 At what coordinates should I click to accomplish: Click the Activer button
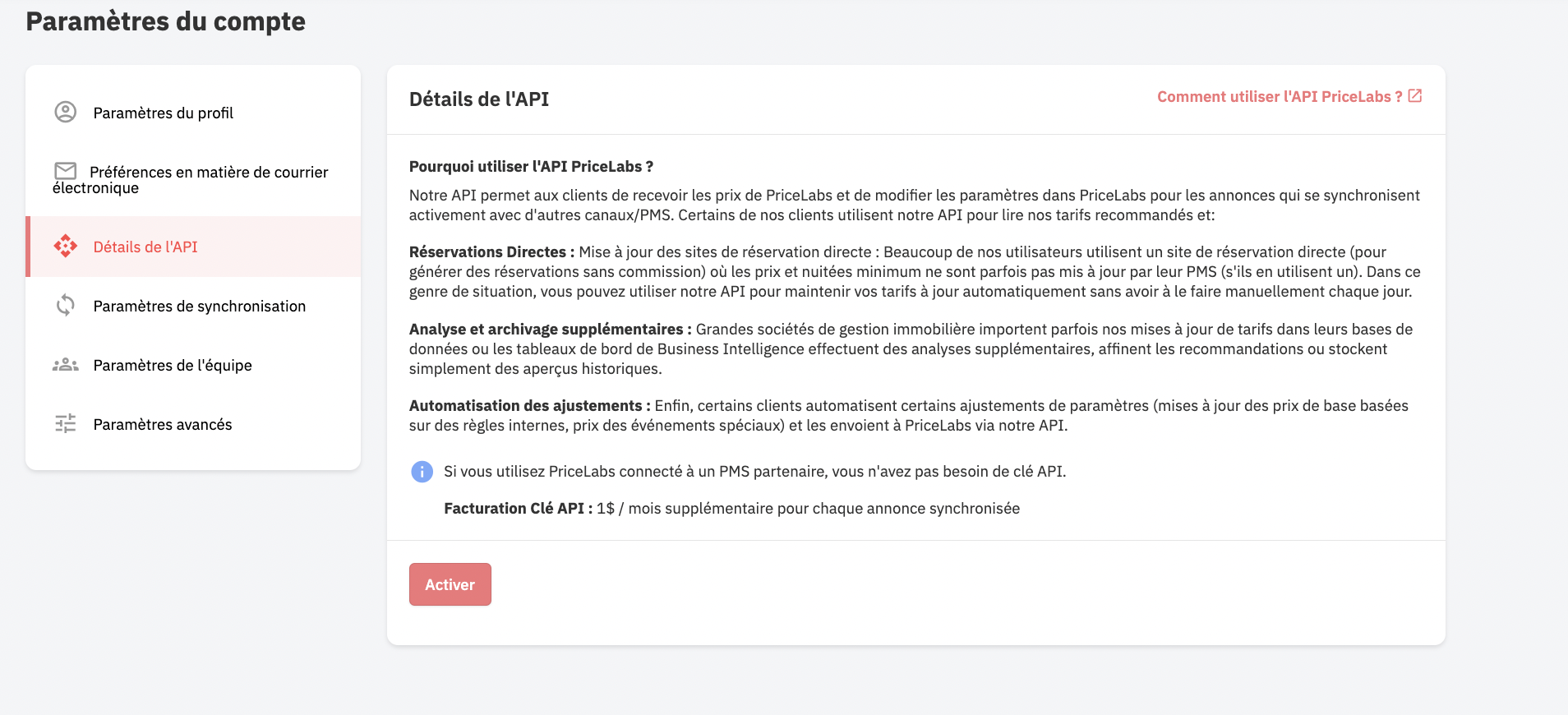point(450,584)
